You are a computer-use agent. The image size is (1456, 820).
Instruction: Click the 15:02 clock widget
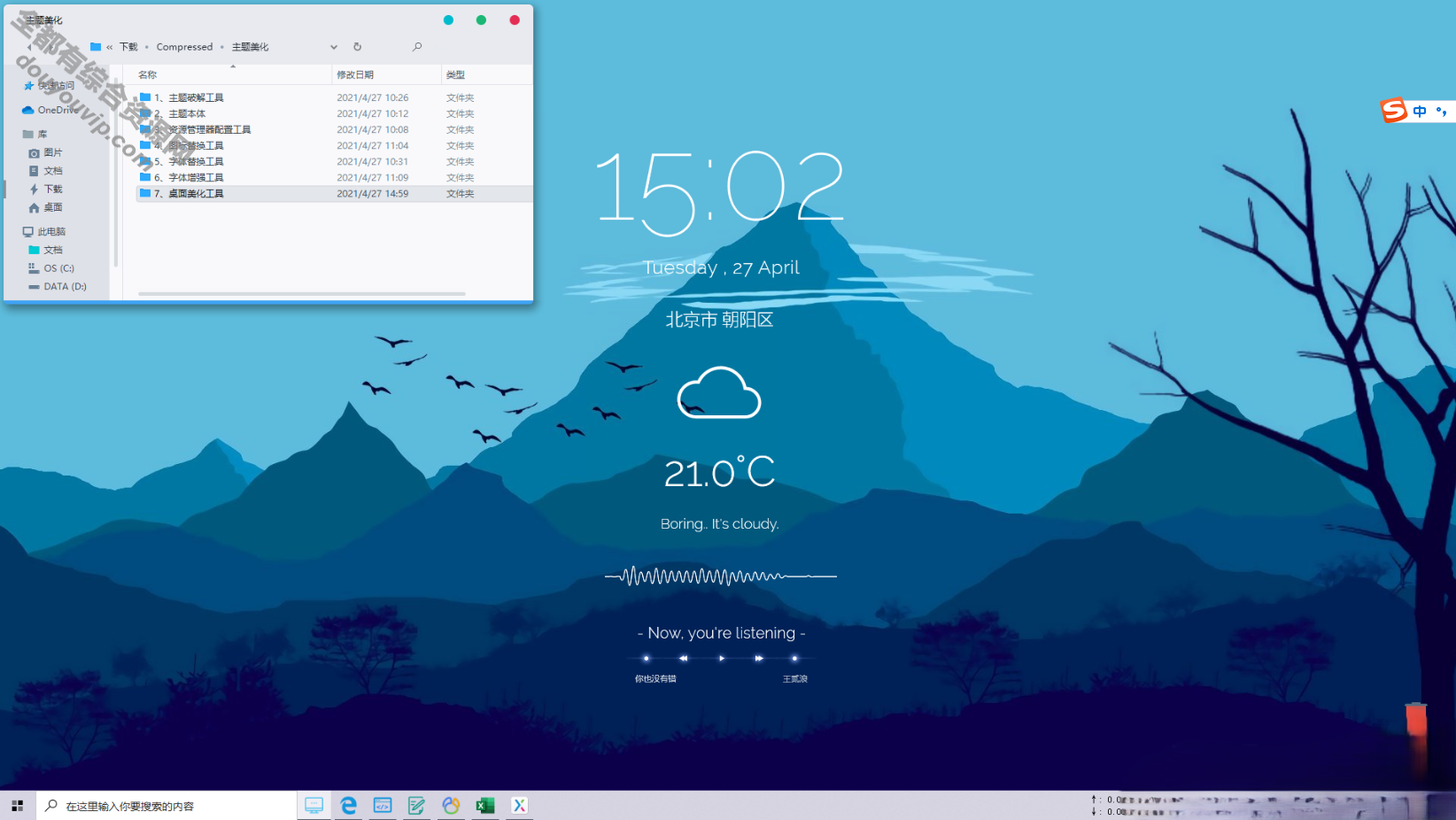719,192
